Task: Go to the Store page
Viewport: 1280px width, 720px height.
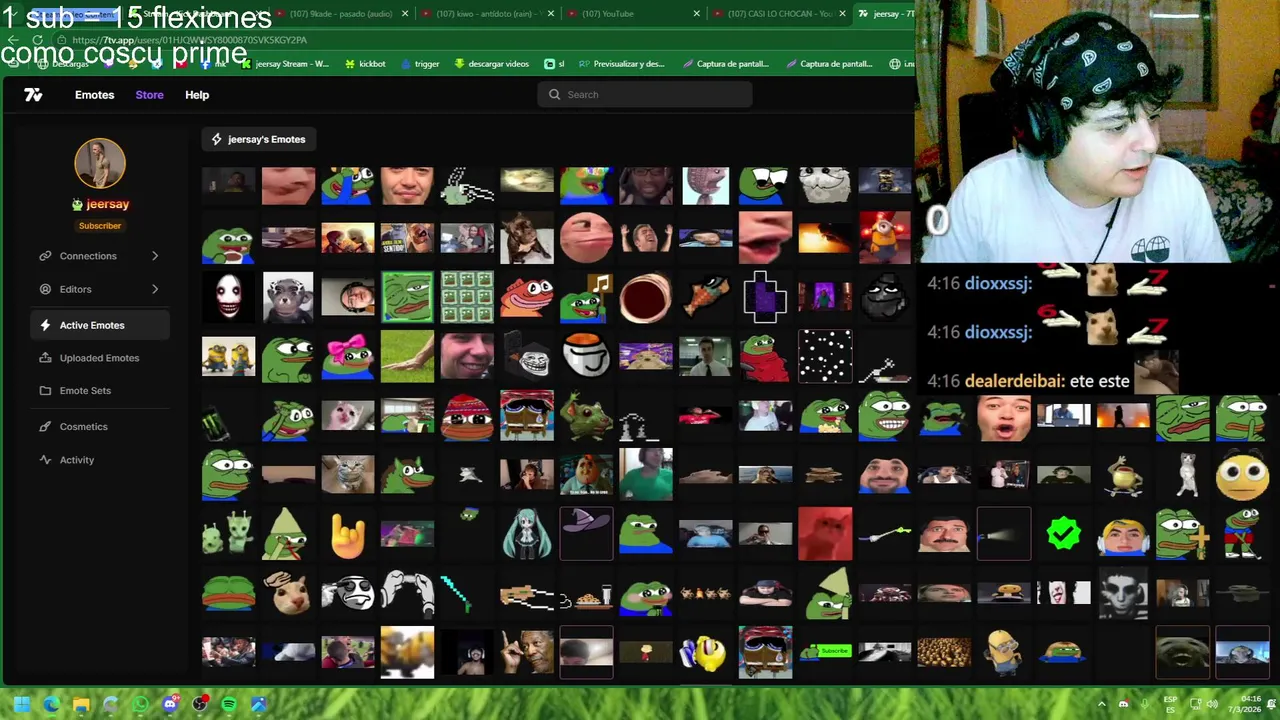Action: [149, 94]
